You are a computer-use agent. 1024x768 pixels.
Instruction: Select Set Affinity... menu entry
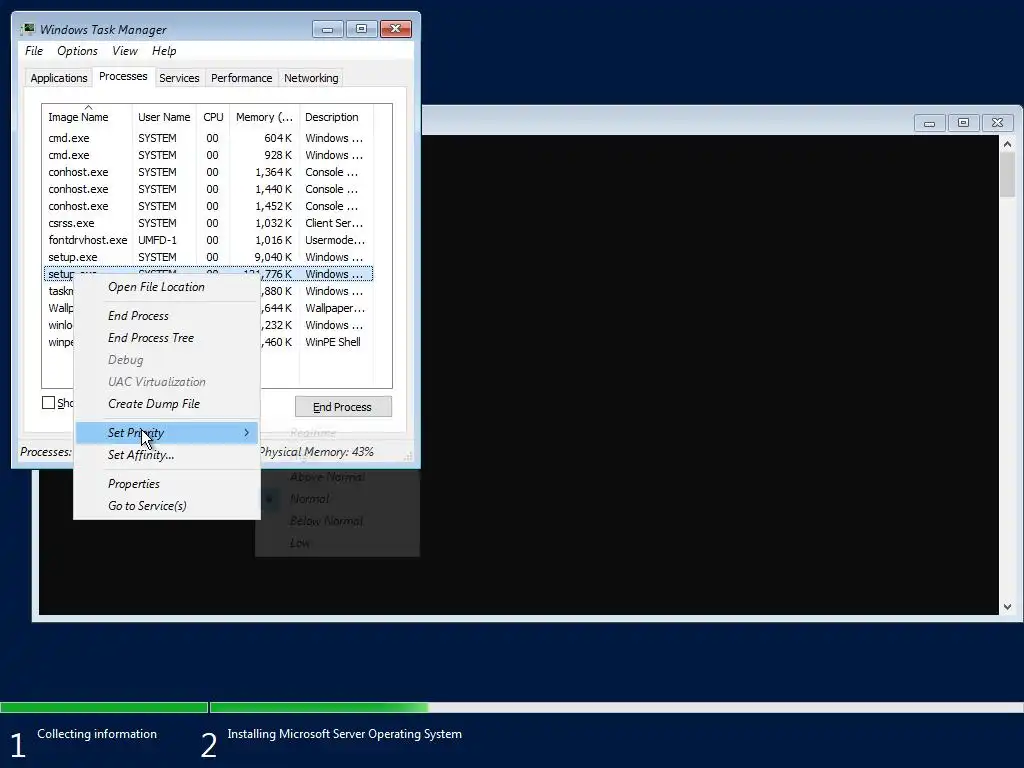click(x=167, y=455)
